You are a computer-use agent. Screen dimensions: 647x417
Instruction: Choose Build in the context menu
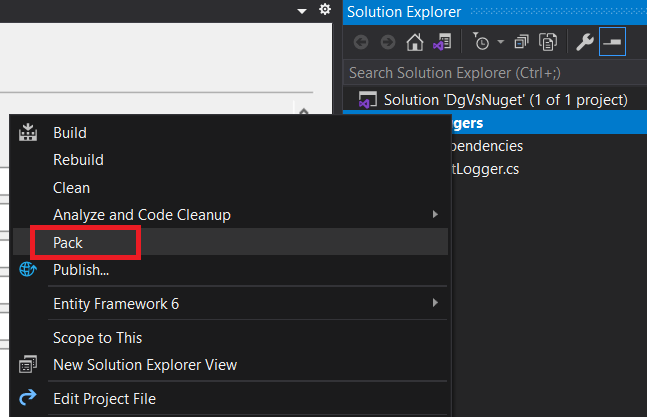pos(69,133)
